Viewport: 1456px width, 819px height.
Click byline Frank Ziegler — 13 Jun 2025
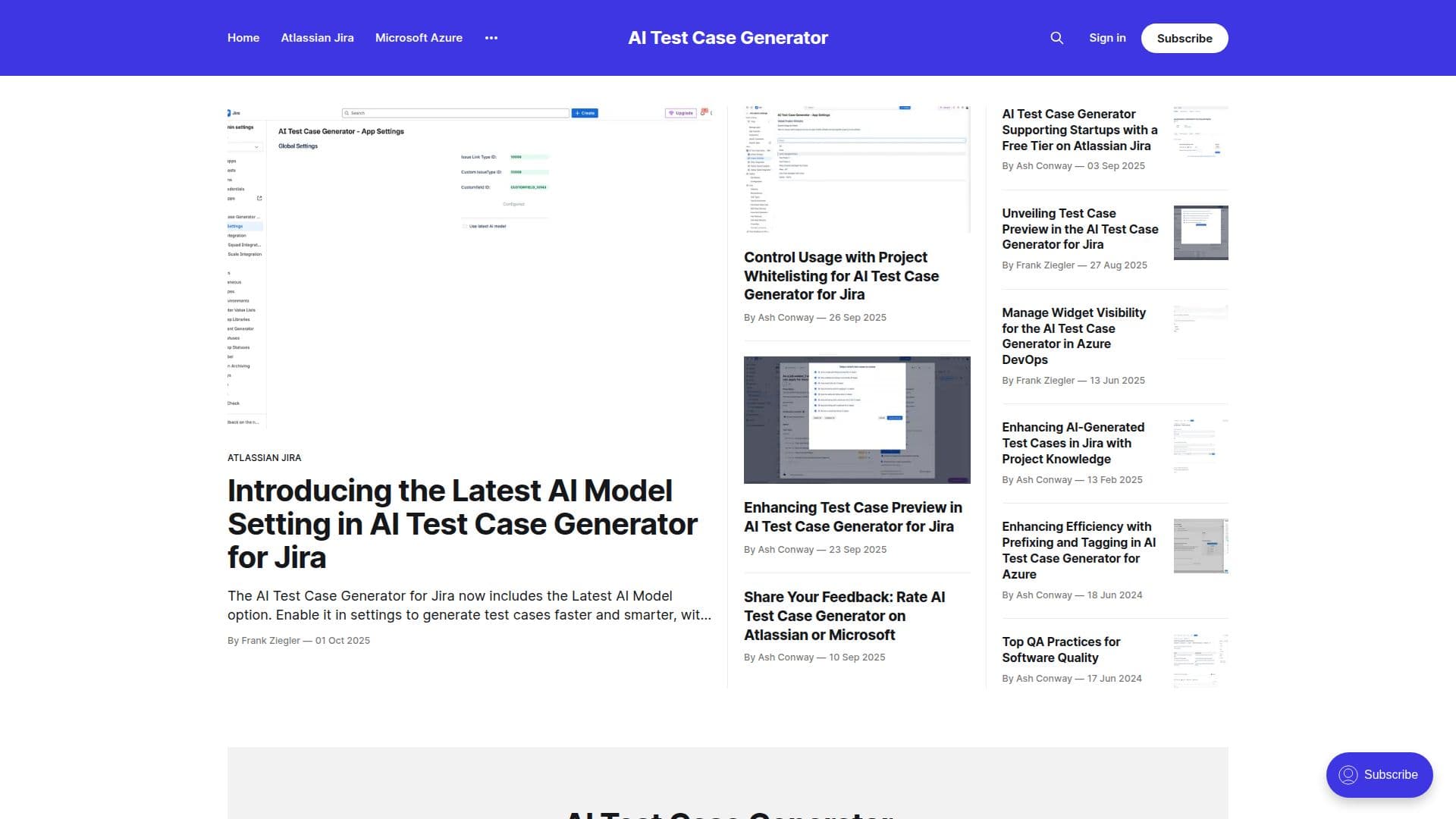click(1073, 381)
